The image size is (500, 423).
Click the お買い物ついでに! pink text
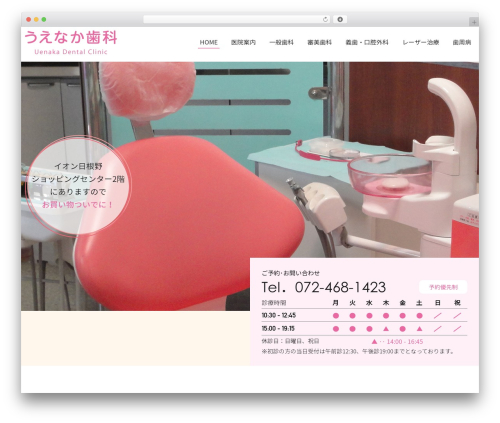click(78, 205)
